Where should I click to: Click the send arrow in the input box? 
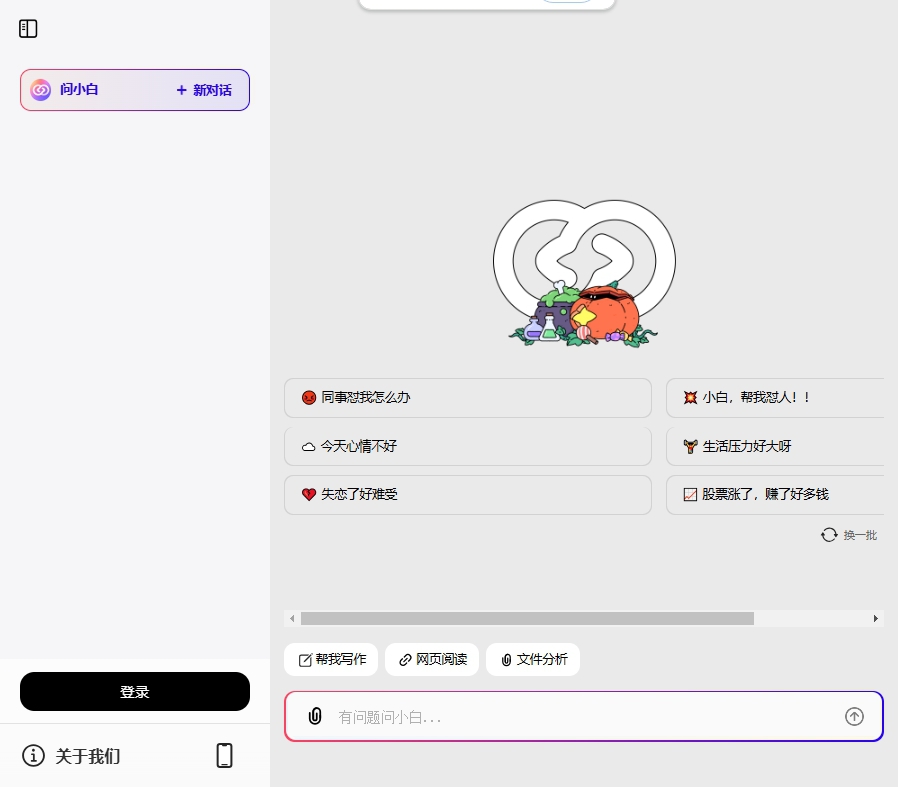pyautogui.click(x=854, y=717)
